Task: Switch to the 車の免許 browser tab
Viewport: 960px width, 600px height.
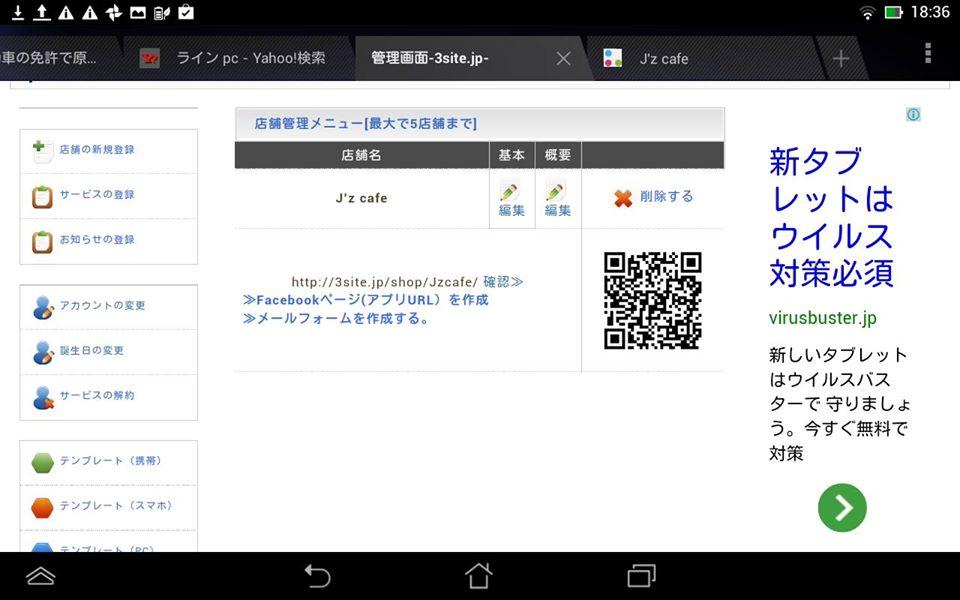Action: [58, 59]
